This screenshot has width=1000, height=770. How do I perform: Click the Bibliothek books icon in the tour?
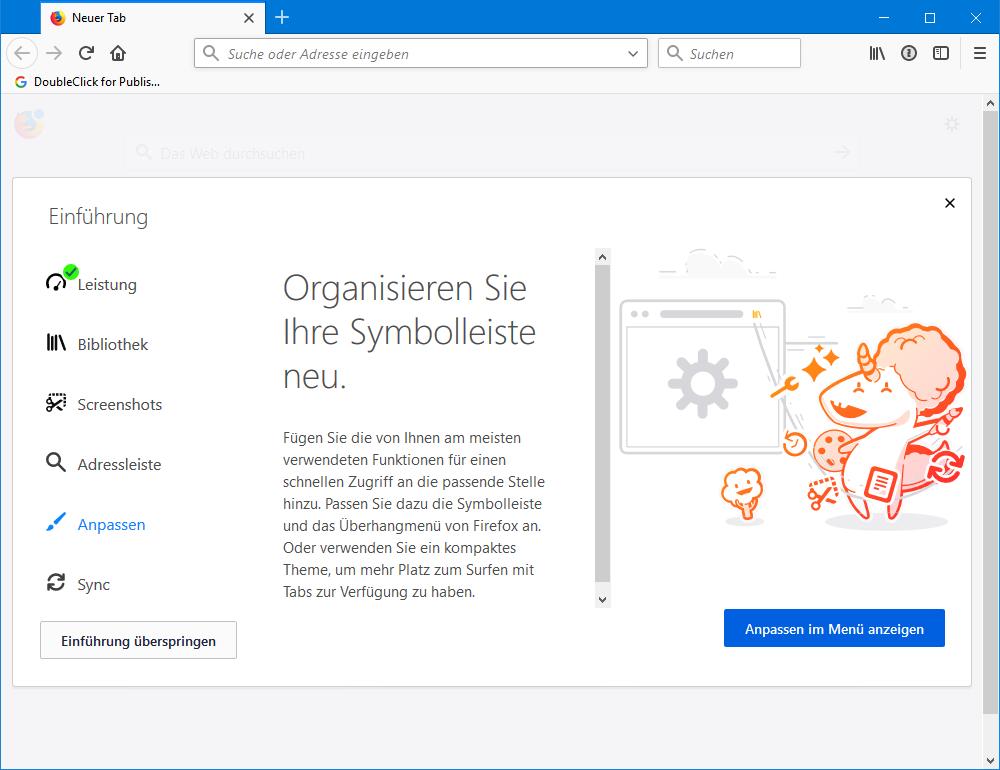pyautogui.click(x=56, y=343)
